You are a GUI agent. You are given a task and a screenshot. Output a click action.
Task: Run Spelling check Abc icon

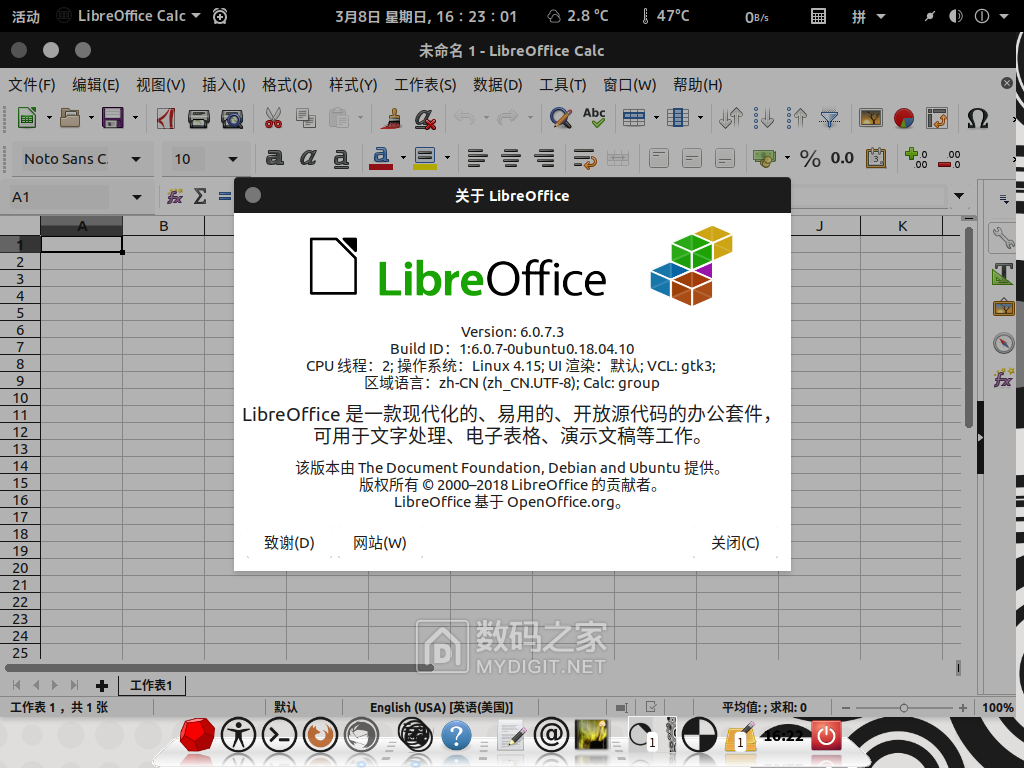pos(594,118)
